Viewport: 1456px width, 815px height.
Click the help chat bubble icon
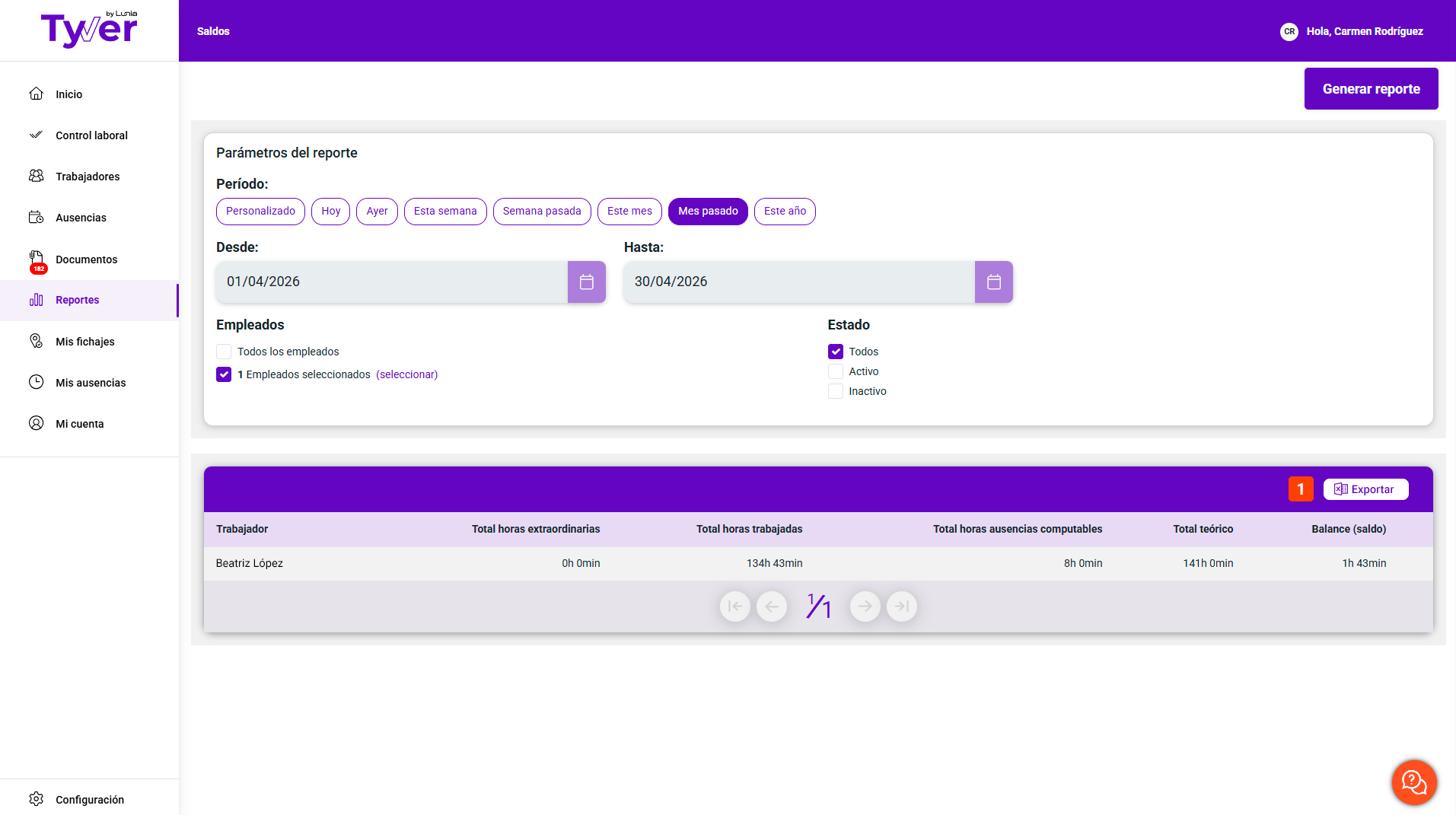[1414, 782]
